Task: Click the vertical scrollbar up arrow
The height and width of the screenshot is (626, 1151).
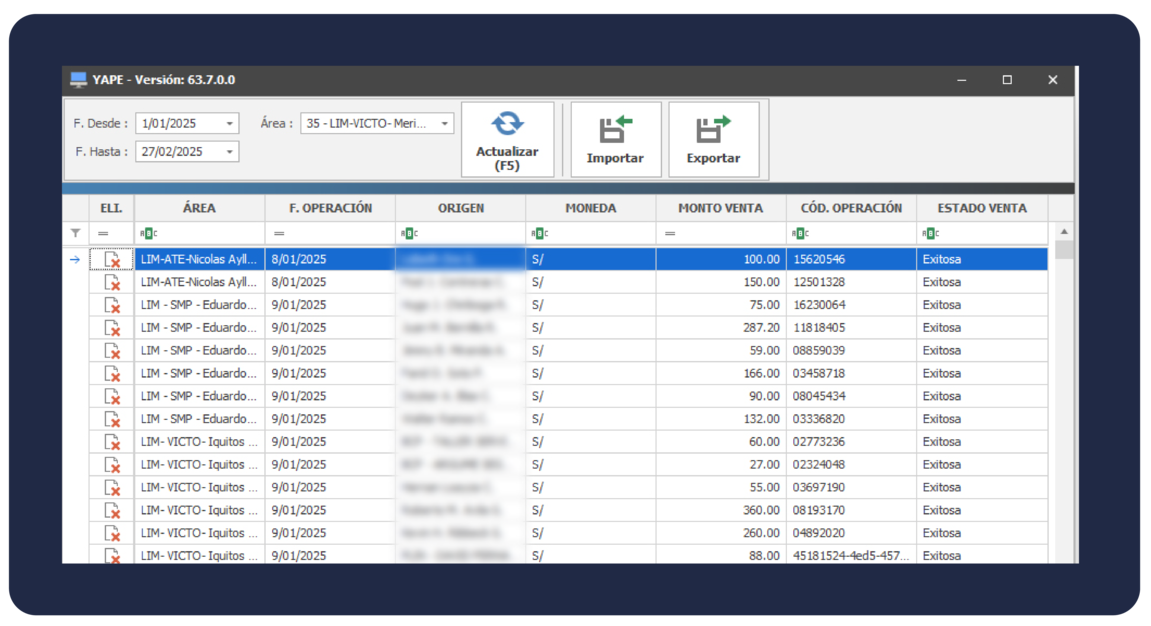Action: tap(1064, 230)
